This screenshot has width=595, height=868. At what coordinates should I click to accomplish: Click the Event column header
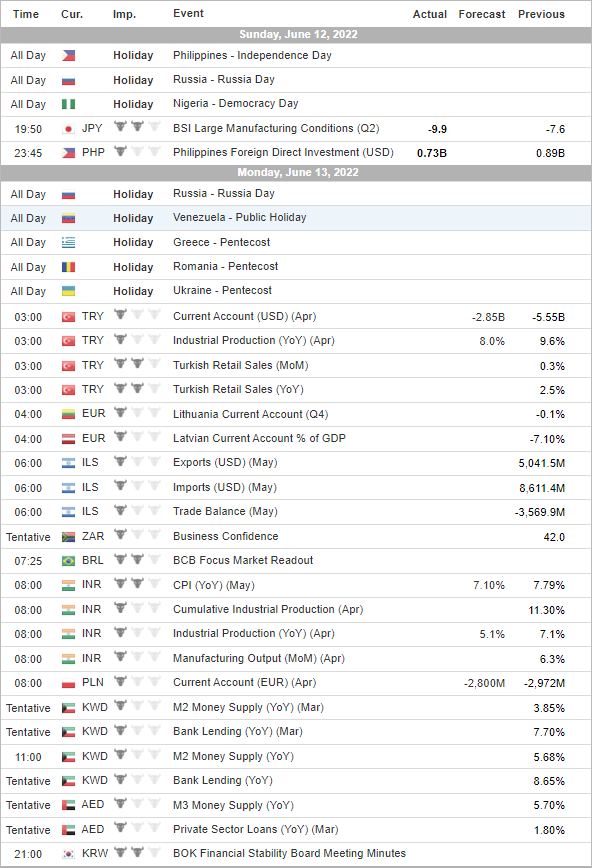pyautogui.click(x=188, y=14)
